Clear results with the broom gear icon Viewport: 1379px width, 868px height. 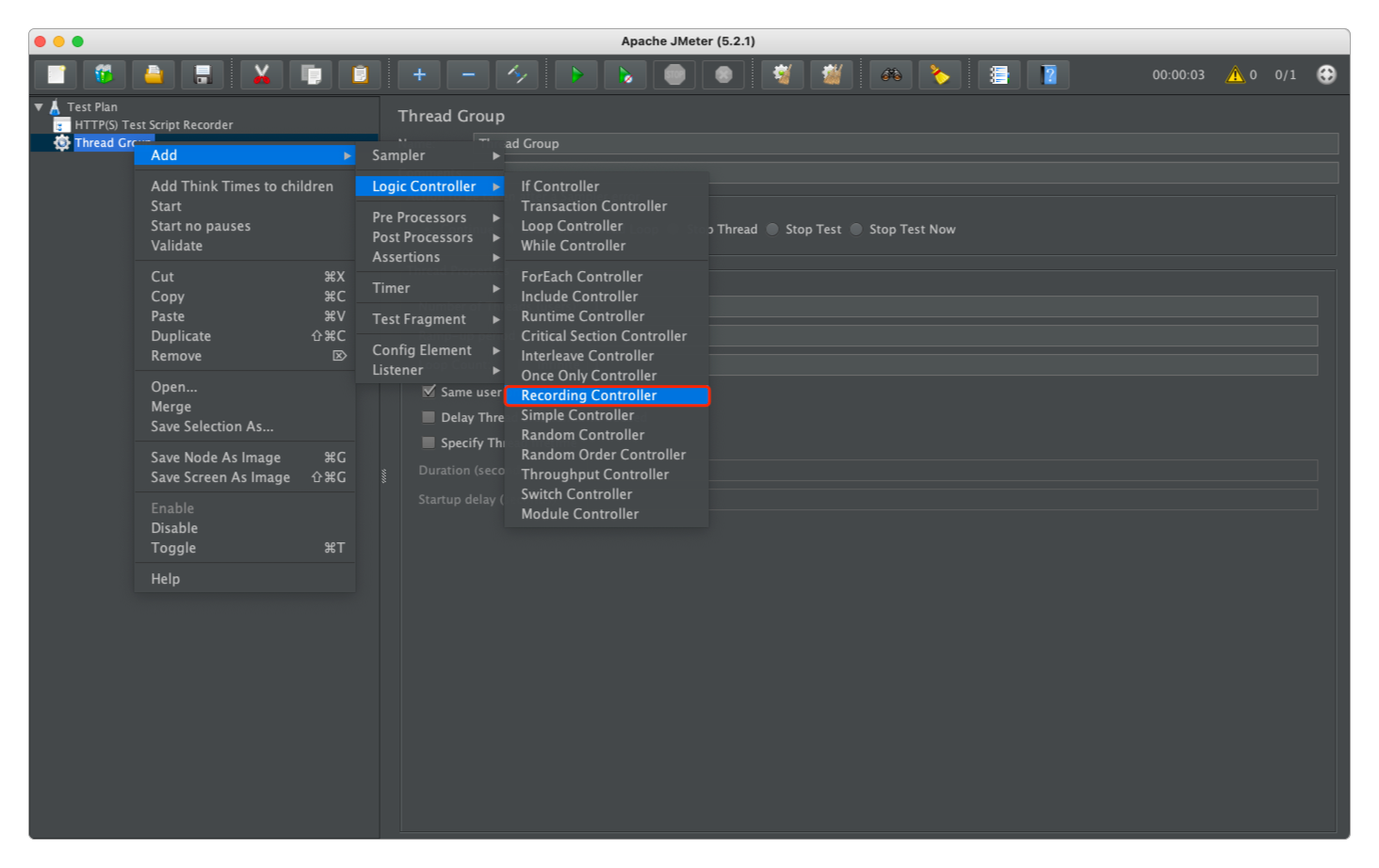783,74
